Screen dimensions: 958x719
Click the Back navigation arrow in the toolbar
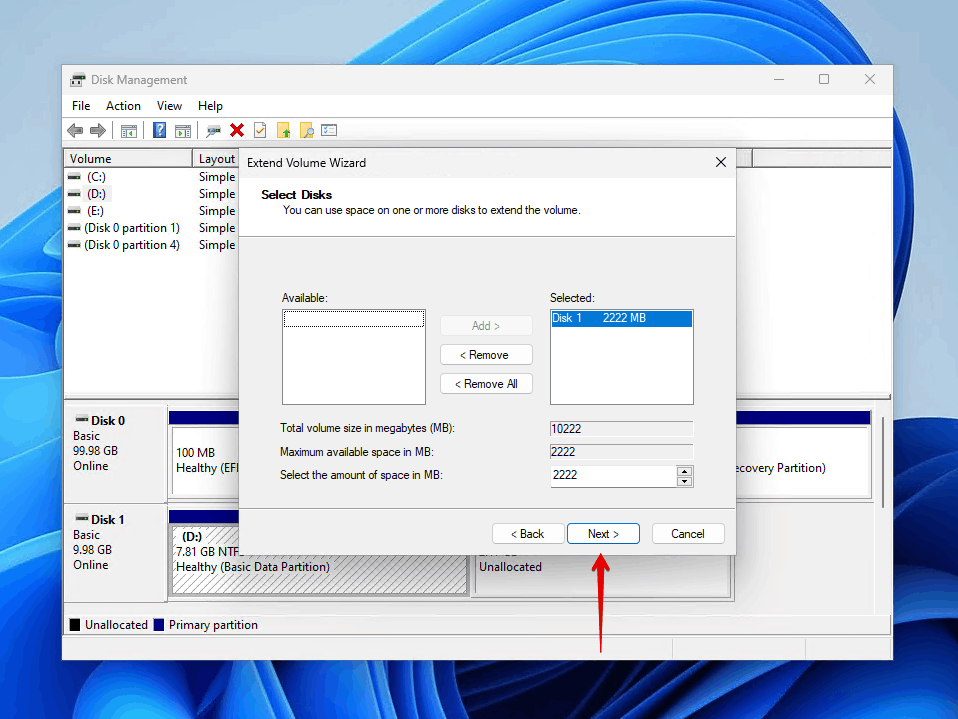(76, 130)
